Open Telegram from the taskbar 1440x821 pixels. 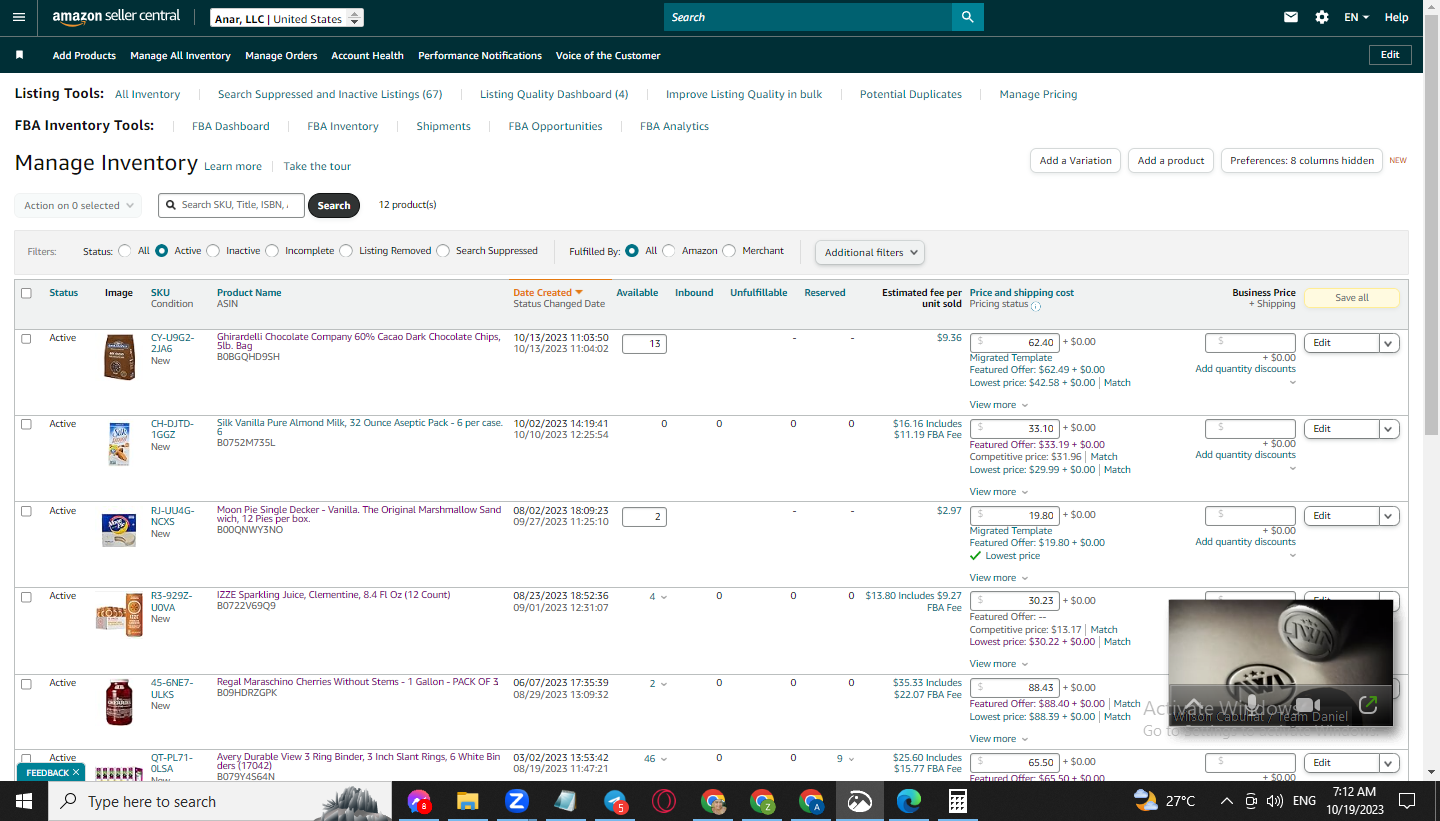615,801
